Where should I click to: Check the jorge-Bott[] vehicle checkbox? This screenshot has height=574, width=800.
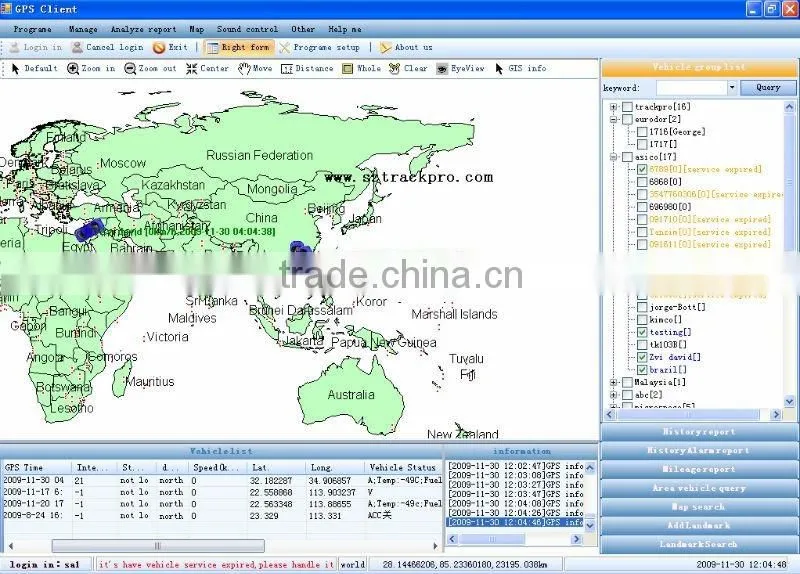[x=642, y=307]
